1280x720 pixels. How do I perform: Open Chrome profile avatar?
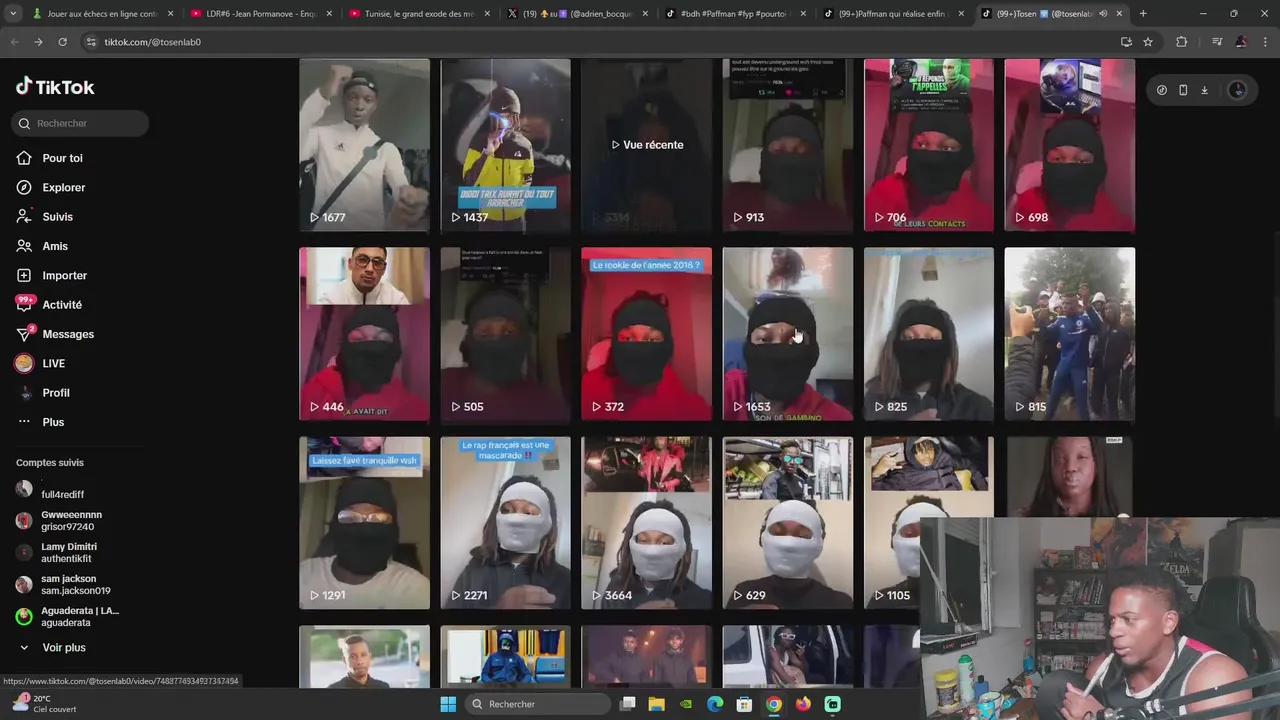(1241, 42)
